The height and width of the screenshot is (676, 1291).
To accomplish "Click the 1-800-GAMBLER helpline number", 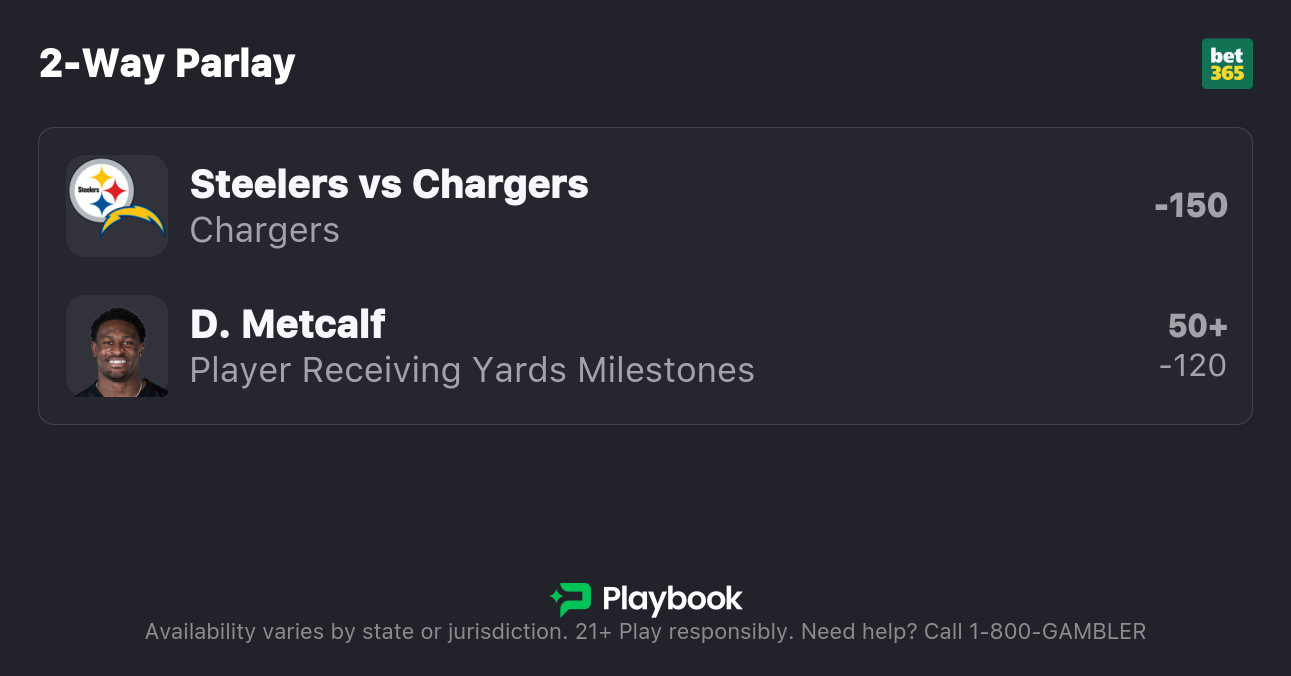I will click(x=1057, y=632).
